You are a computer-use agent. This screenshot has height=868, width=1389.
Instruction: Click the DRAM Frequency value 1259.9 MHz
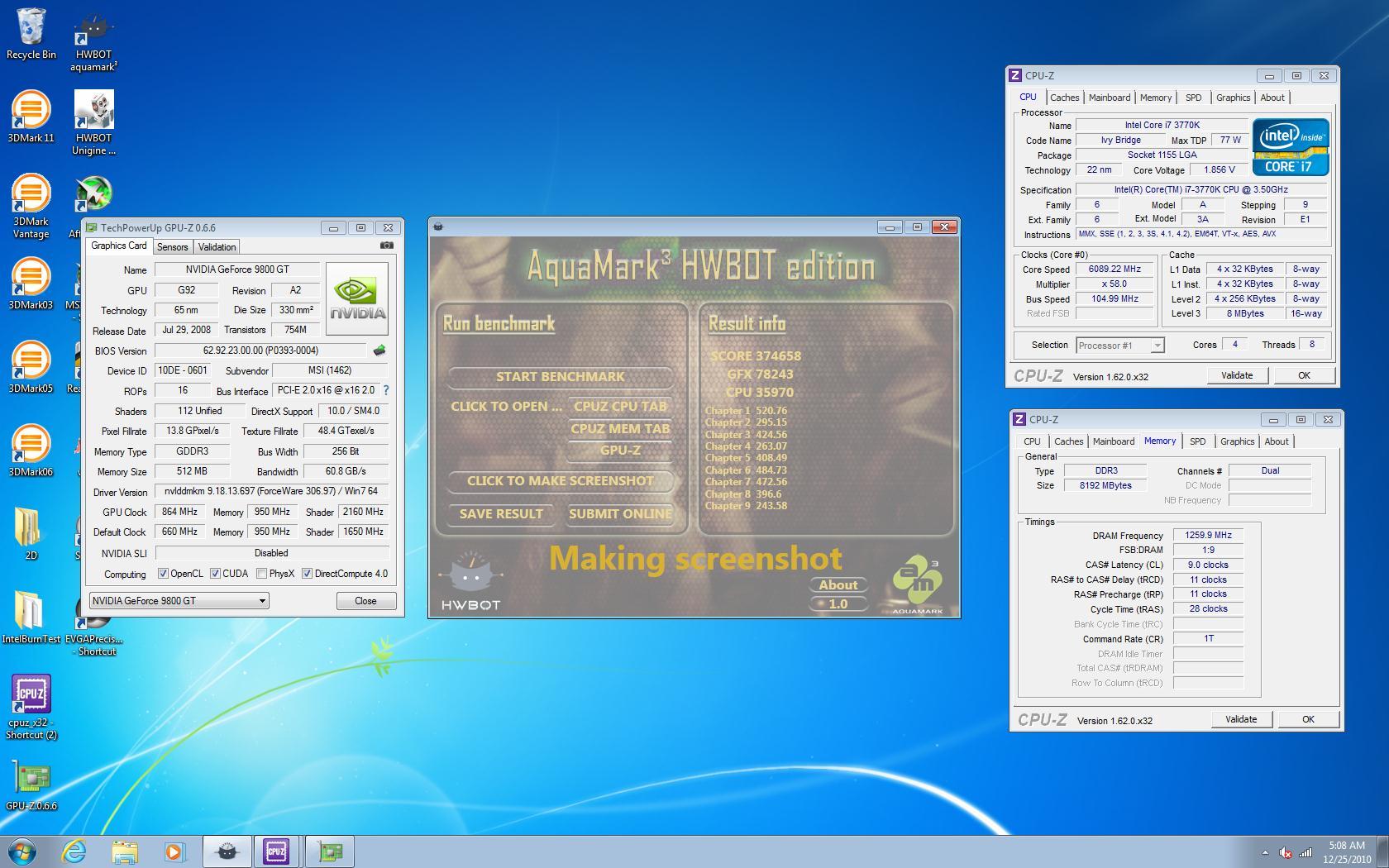[1208, 536]
